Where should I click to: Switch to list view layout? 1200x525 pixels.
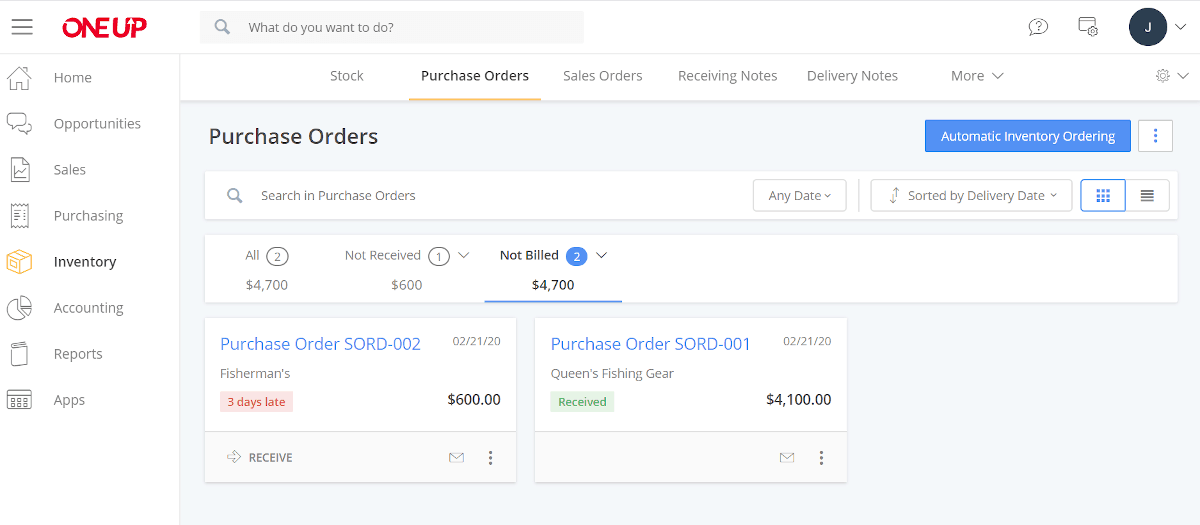pos(1148,196)
